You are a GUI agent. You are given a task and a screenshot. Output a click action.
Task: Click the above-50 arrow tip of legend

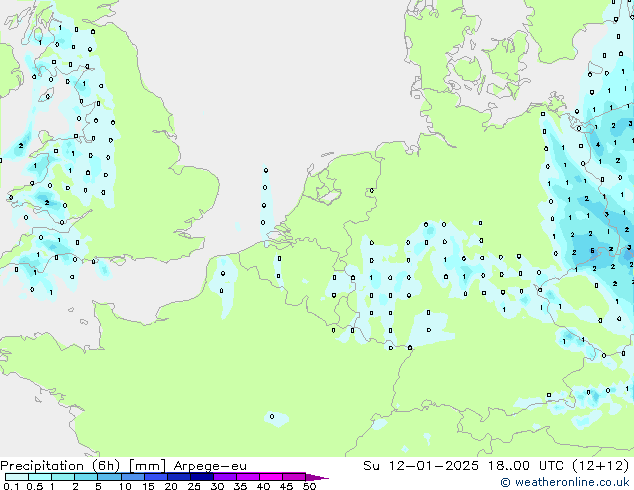[317, 477]
